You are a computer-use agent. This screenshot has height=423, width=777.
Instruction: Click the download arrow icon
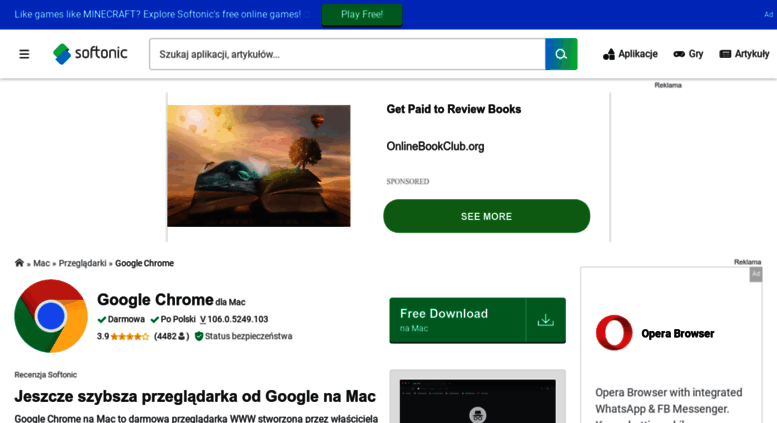[546, 320]
